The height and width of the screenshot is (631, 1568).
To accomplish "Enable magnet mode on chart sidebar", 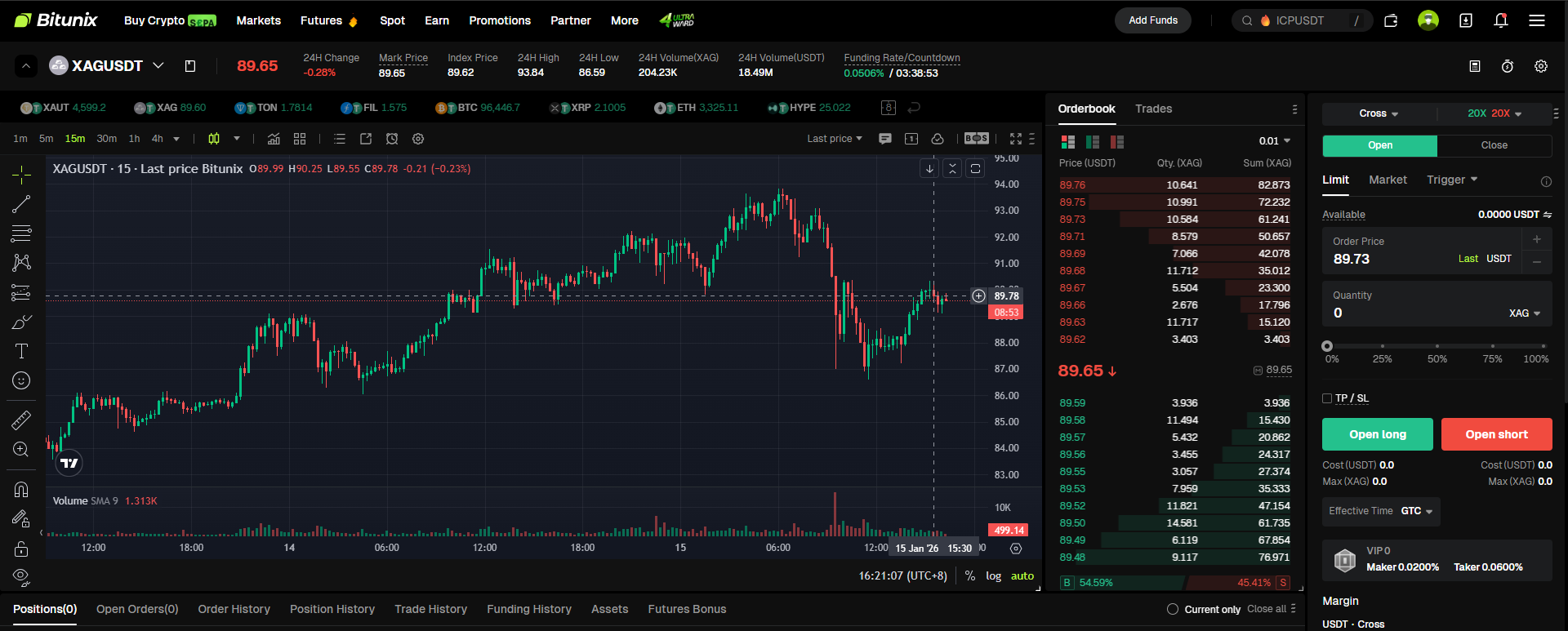I will tap(21, 490).
